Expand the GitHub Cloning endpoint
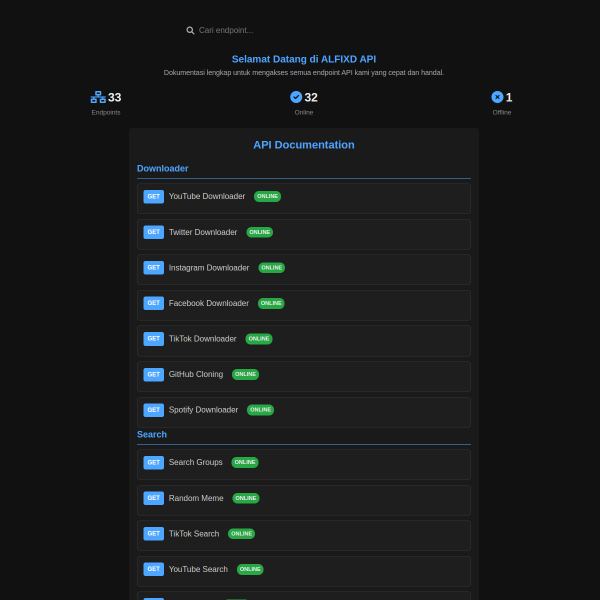The width and height of the screenshot is (600, 600). click(x=304, y=377)
